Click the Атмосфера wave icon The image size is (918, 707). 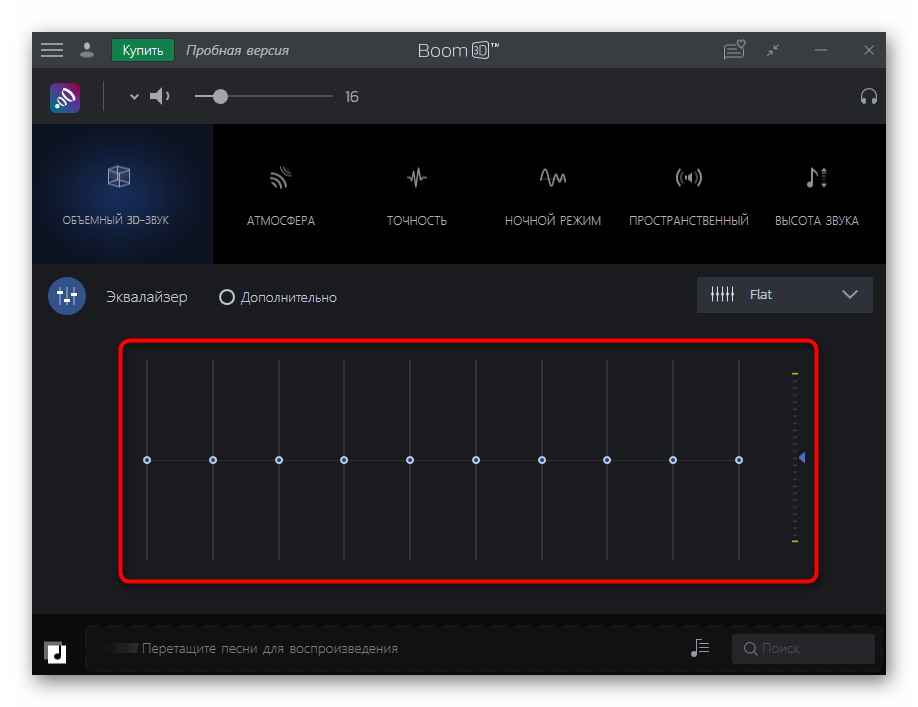click(x=280, y=177)
